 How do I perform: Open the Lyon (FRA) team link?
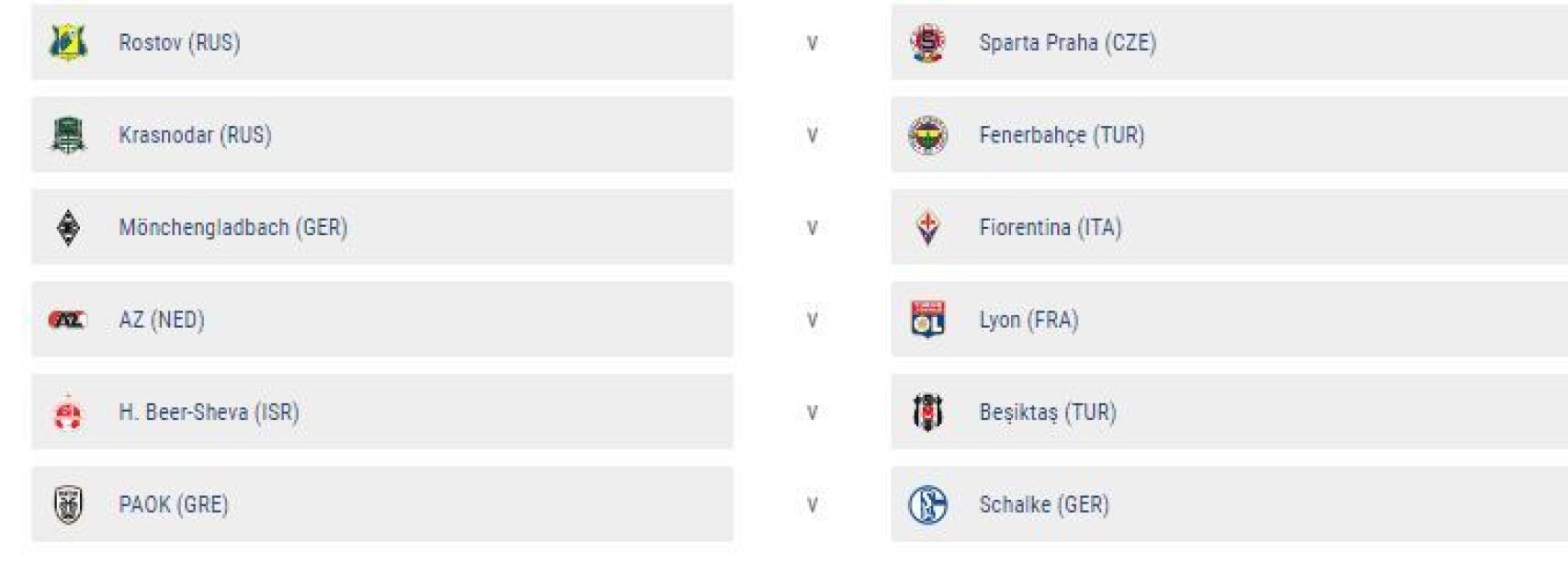pos(1028,320)
